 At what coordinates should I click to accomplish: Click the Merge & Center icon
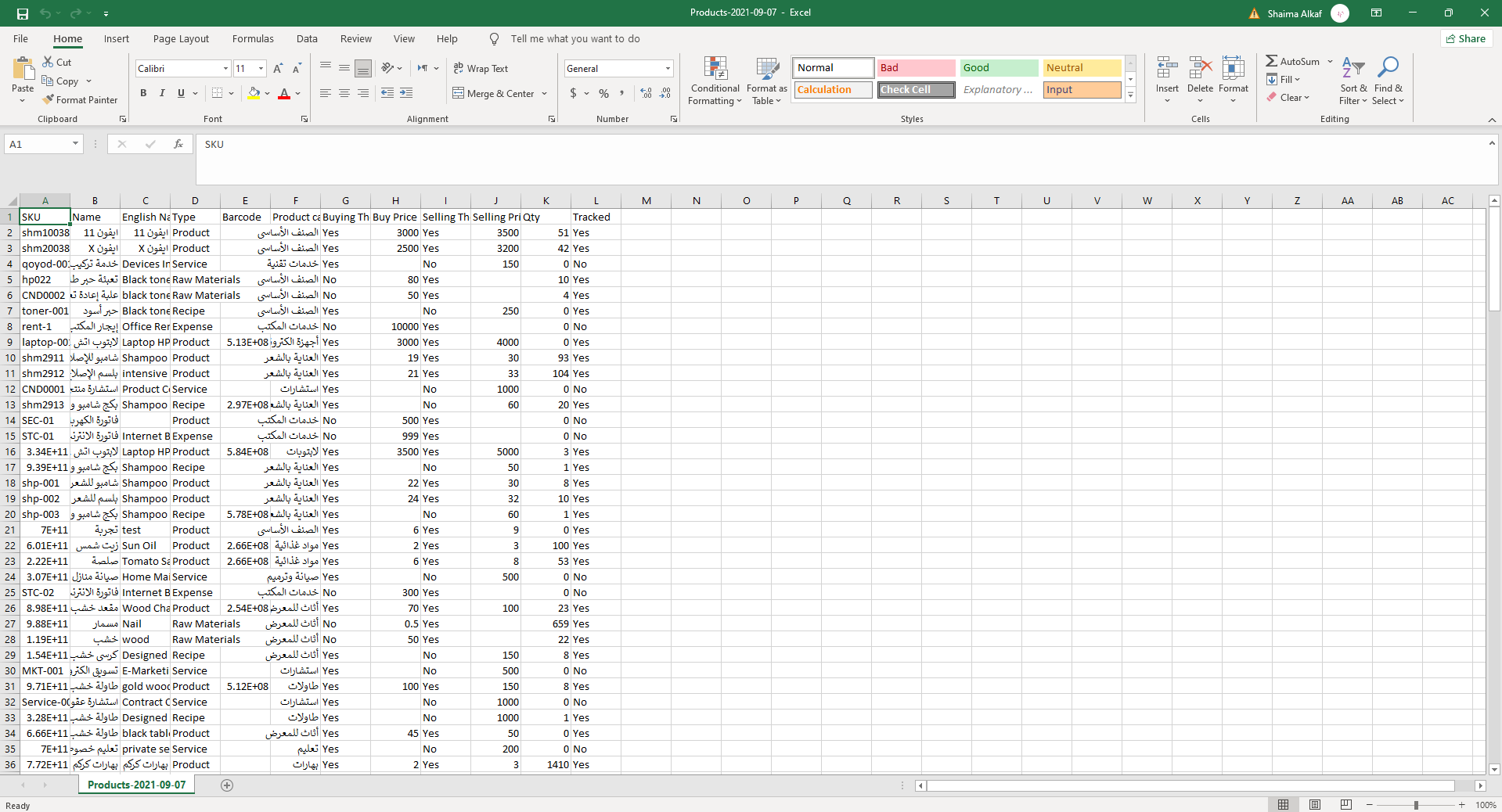[x=459, y=94]
